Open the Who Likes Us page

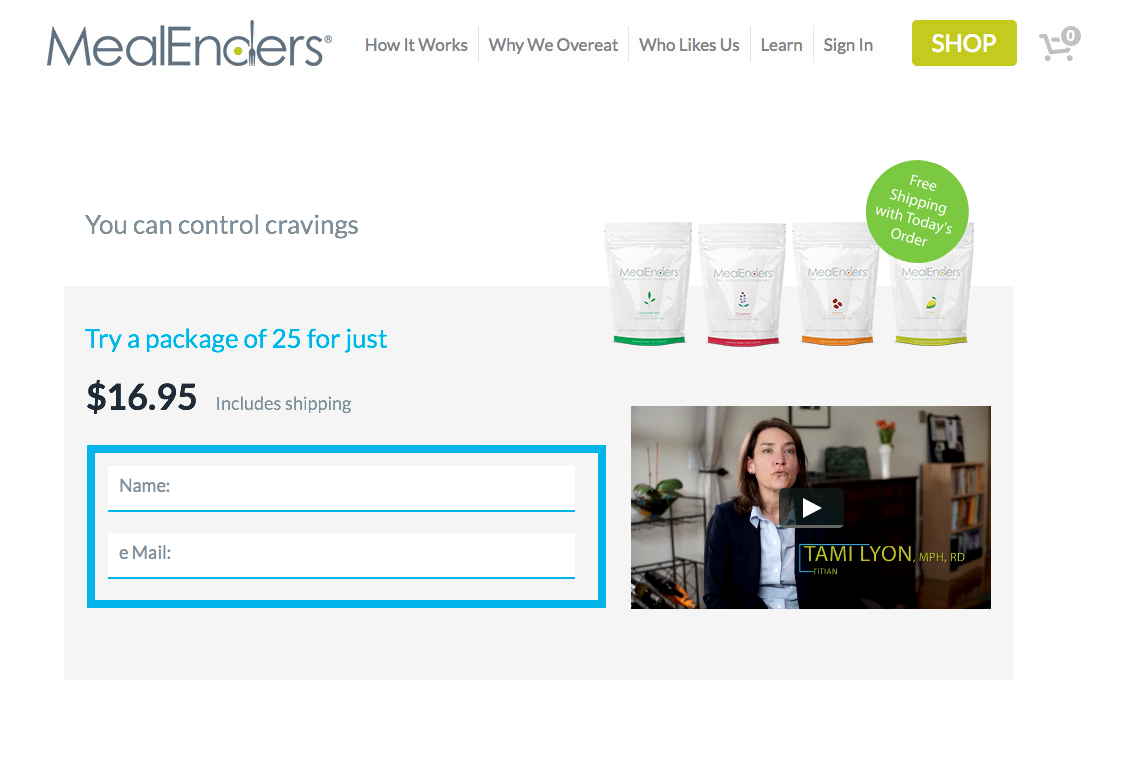tap(689, 45)
